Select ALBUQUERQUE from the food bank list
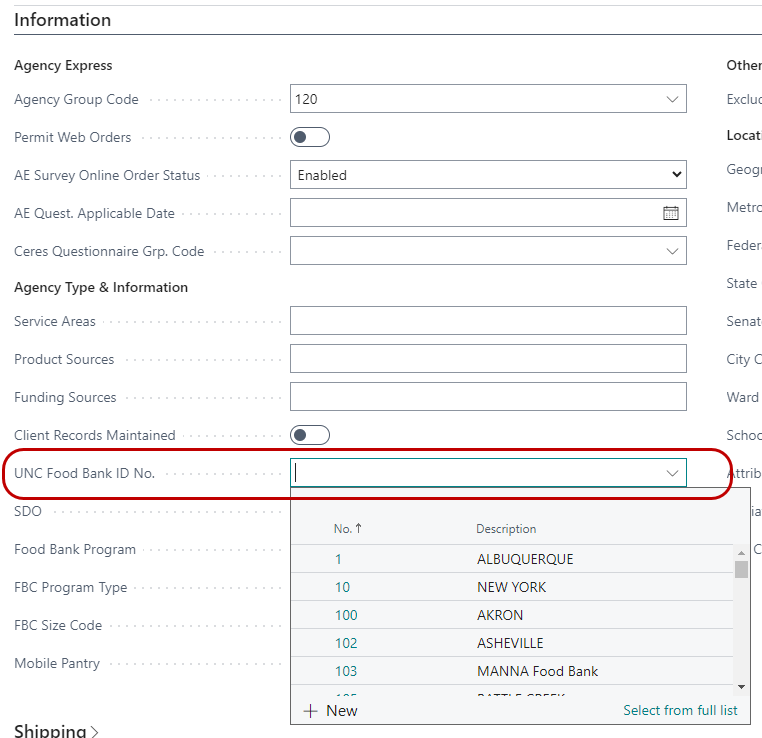The width and height of the screenshot is (762, 738). coord(525,559)
